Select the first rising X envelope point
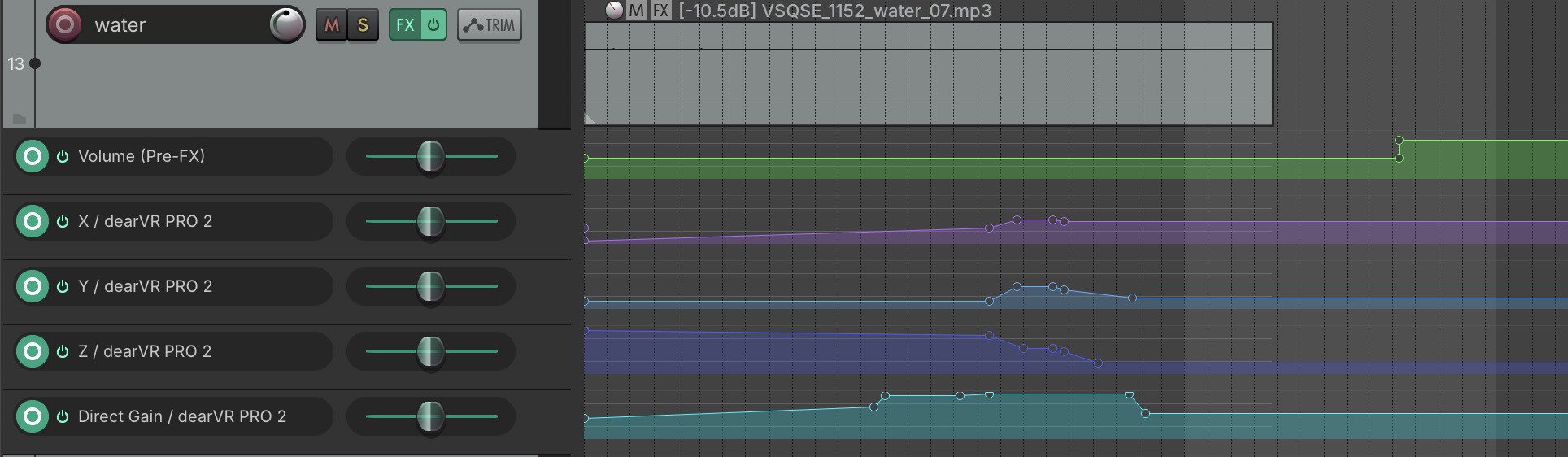 click(x=989, y=228)
